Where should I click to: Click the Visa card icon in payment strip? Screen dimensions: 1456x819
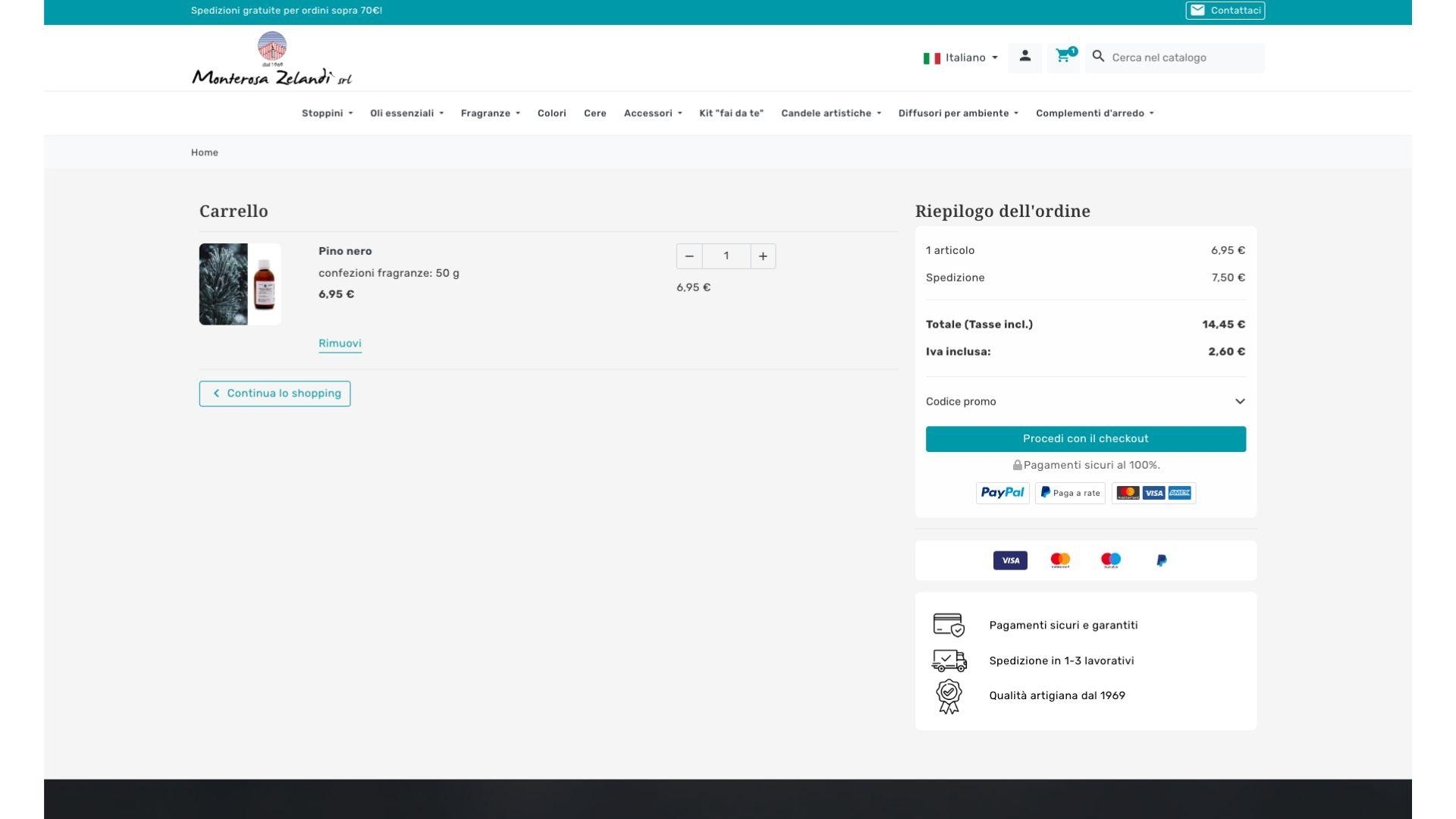(x=1010, y=560)
